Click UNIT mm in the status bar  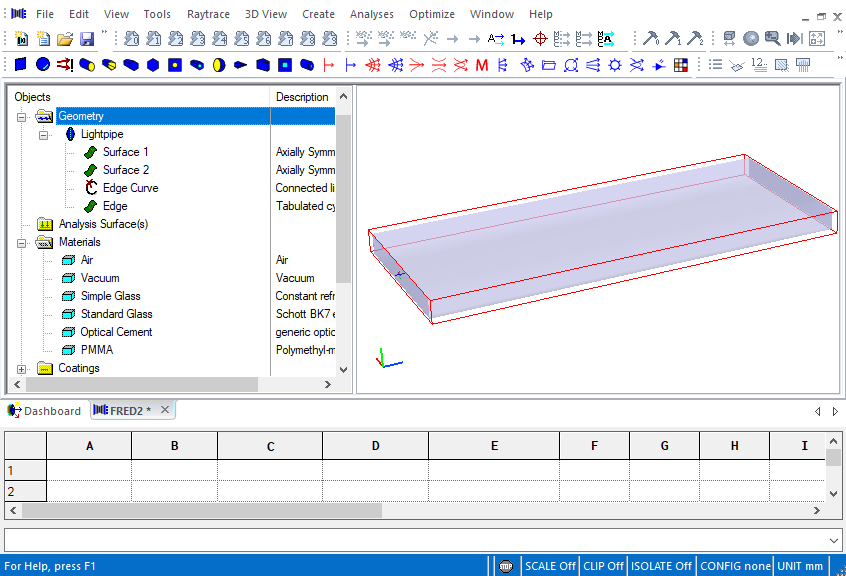(800, 566)
